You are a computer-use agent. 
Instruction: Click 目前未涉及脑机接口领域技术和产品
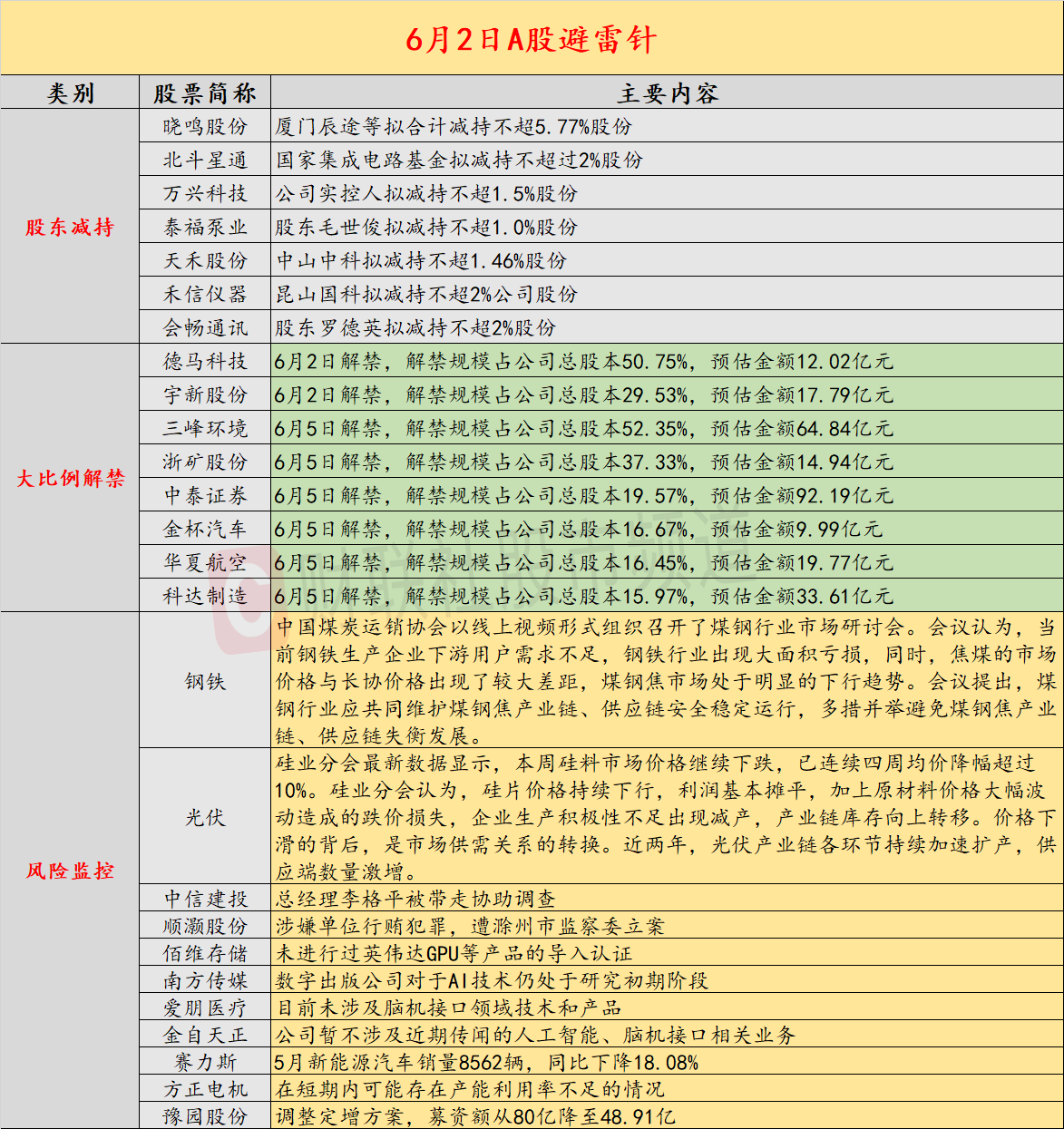tap(448, 1007)
